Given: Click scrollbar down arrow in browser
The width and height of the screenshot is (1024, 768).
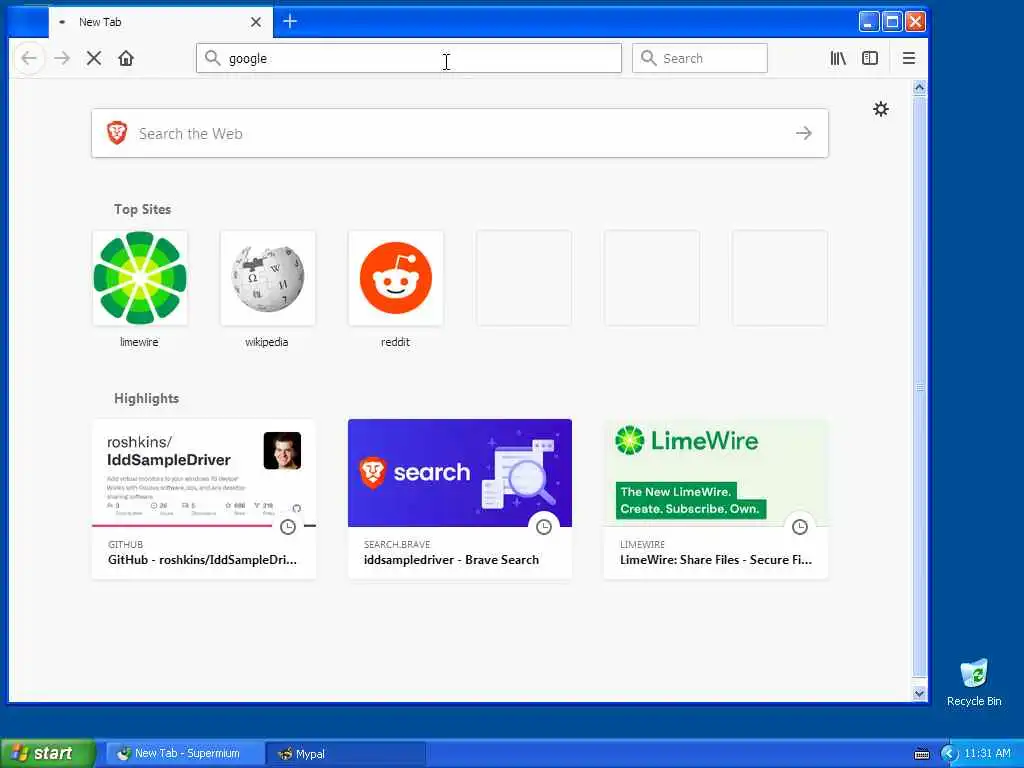Looking at the screenshot, I should pyautogui.click(x=920, y=694).
